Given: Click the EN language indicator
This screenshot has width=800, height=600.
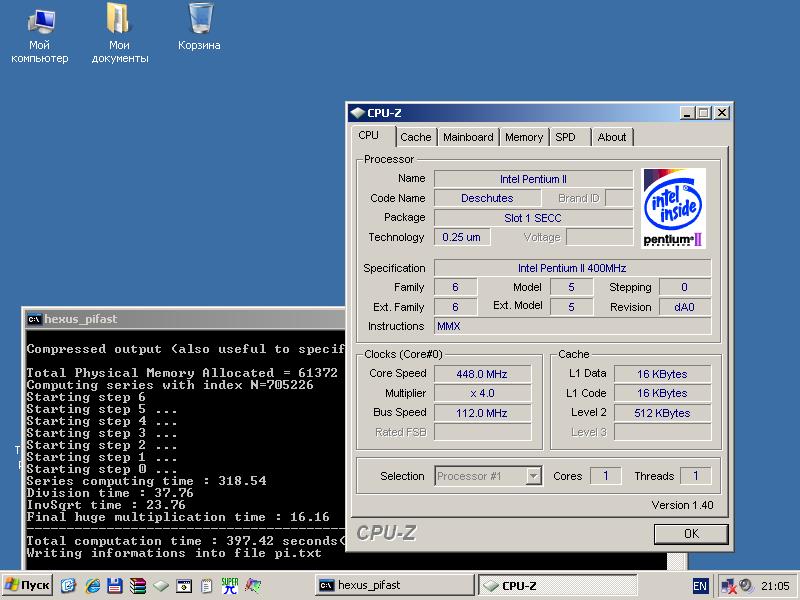Looking at the screenshot, I should click(x=700, y=586).
